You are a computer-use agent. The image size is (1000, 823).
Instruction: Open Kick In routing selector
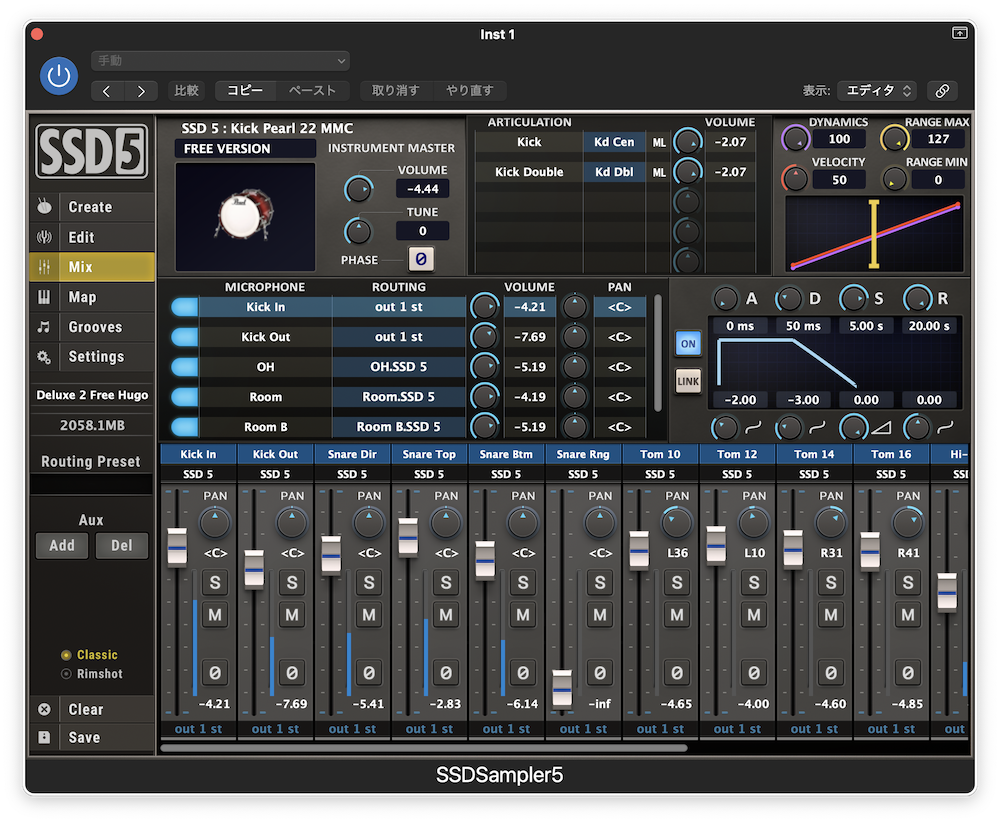(399, 307)
